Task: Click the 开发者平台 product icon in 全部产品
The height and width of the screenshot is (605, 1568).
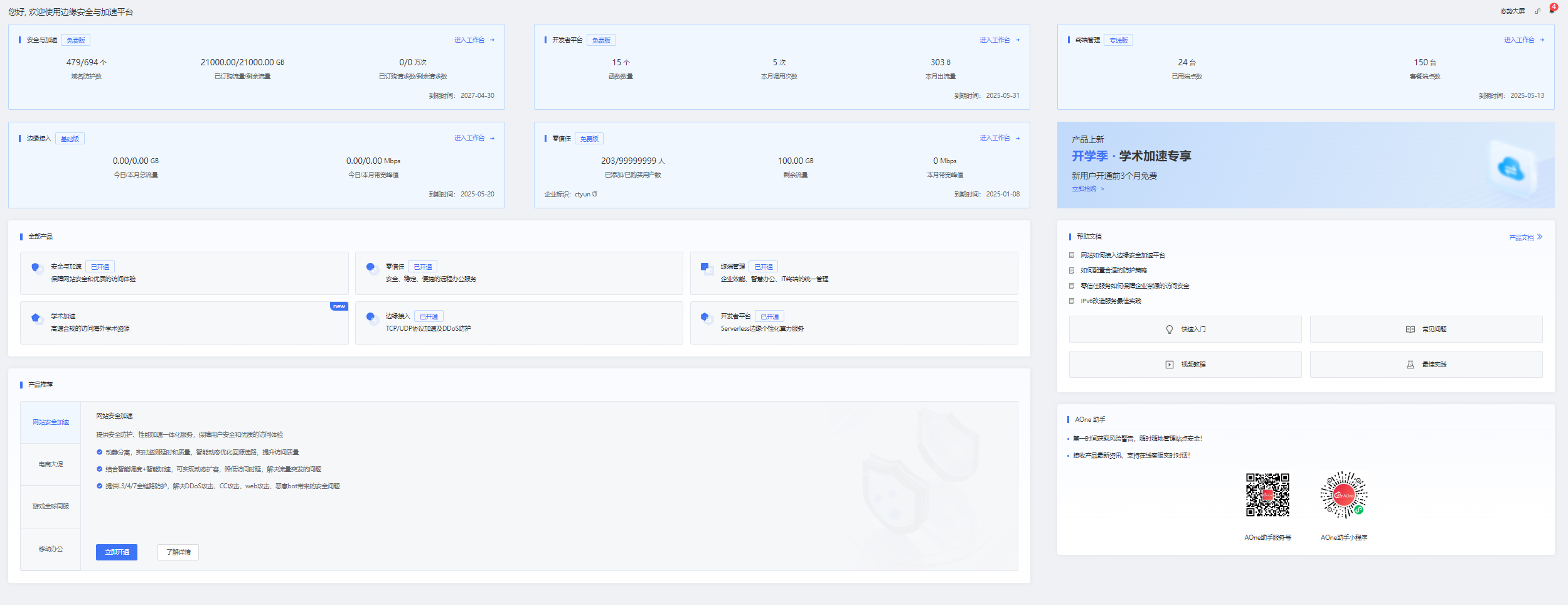Action: tap(707, 318)
